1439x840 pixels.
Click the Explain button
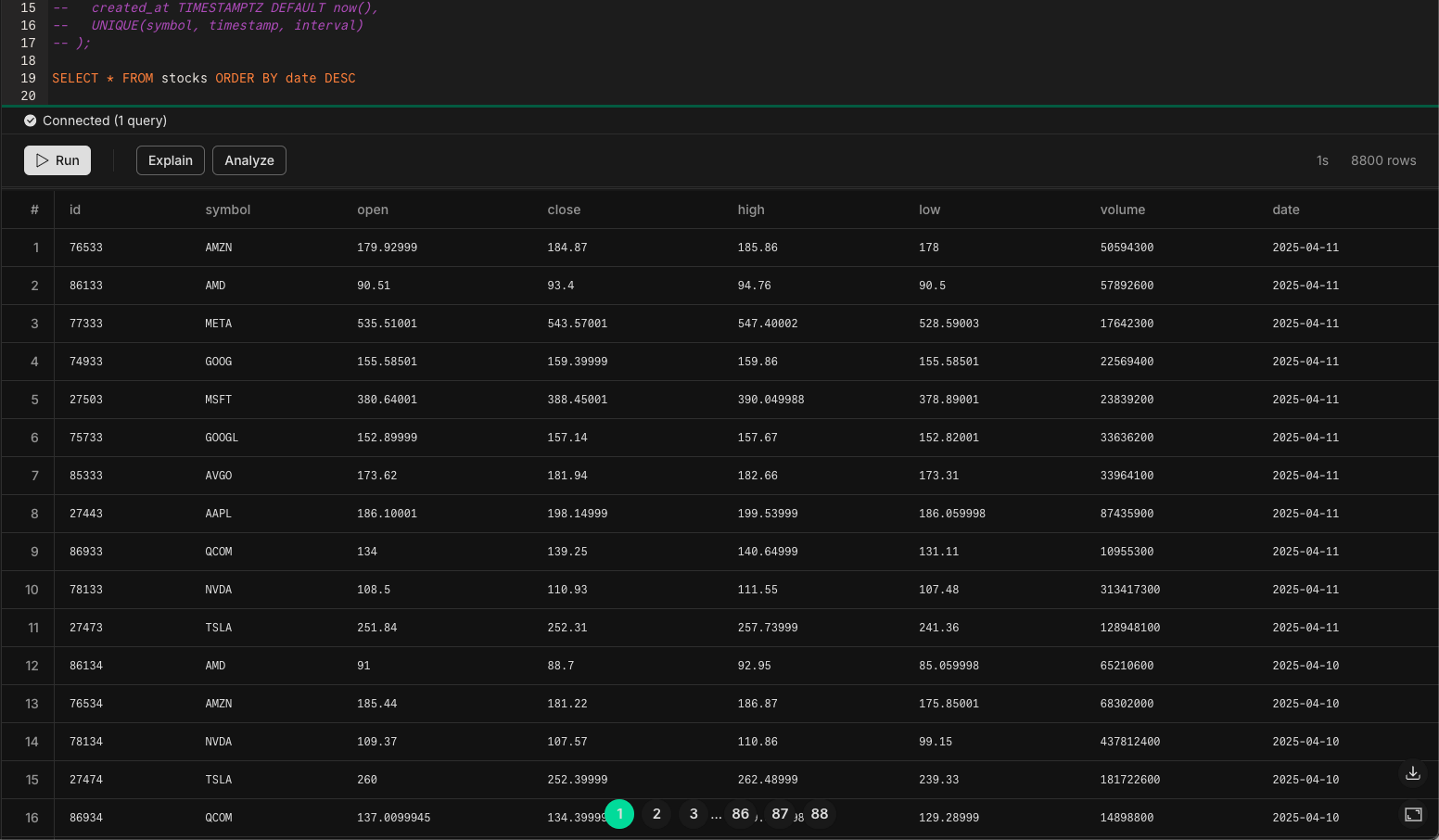coord(171,160)
